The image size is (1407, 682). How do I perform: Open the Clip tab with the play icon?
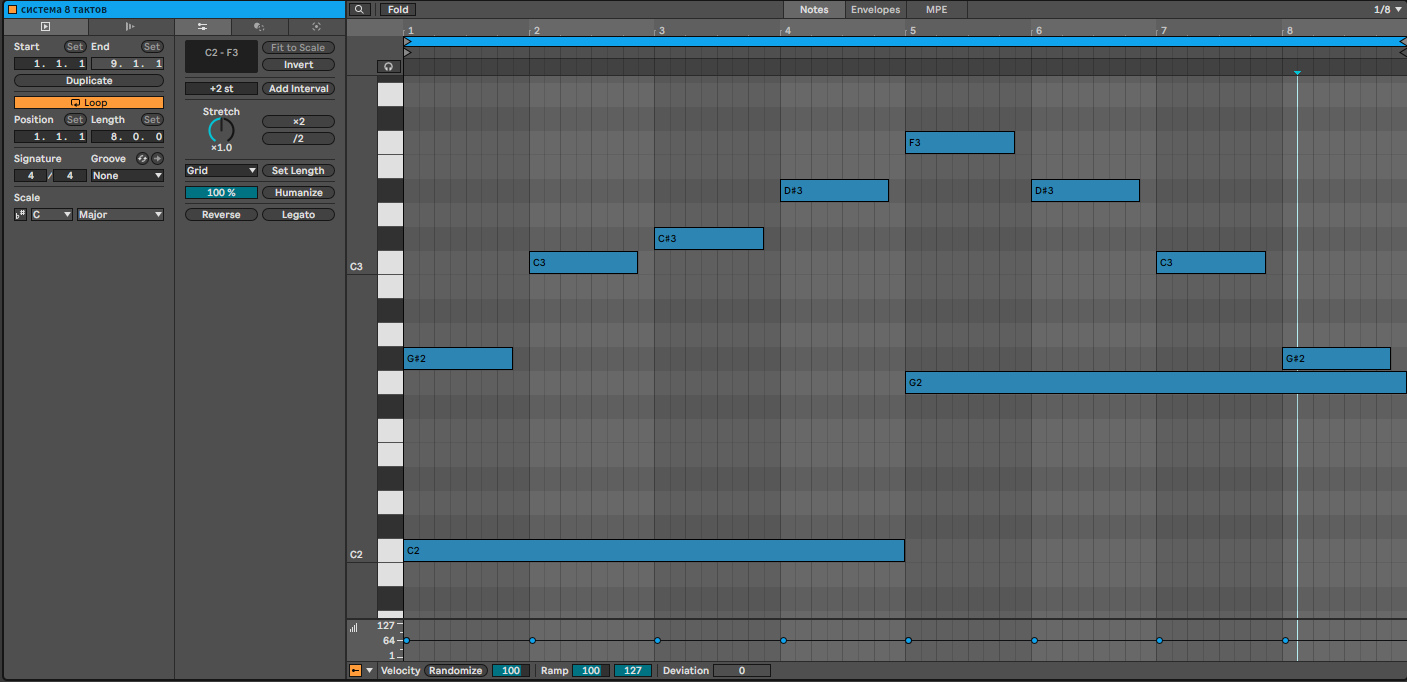pyautogui.click(x=45, y=27)
